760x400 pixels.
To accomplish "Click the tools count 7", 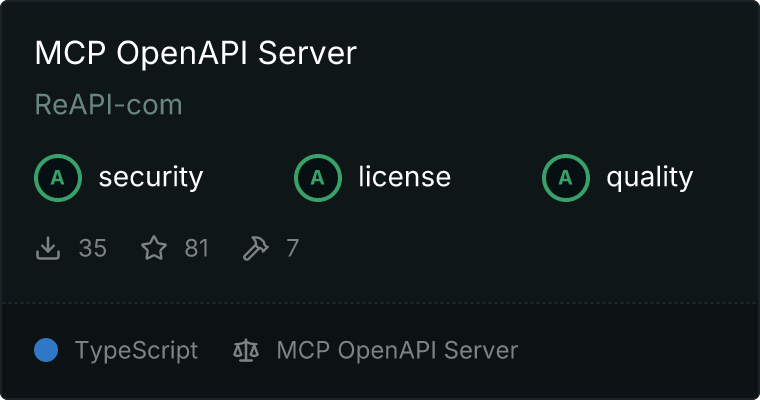I will tap(292, 248).
